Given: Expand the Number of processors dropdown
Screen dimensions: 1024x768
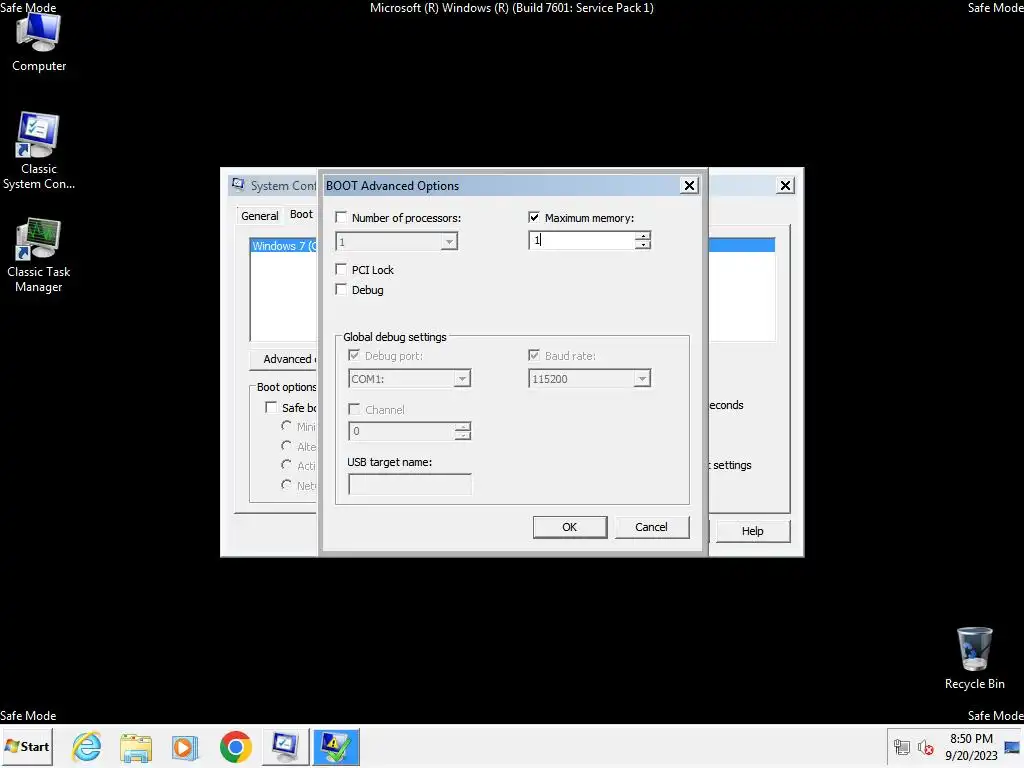Looking at the screenshot, I should point(449,242).
